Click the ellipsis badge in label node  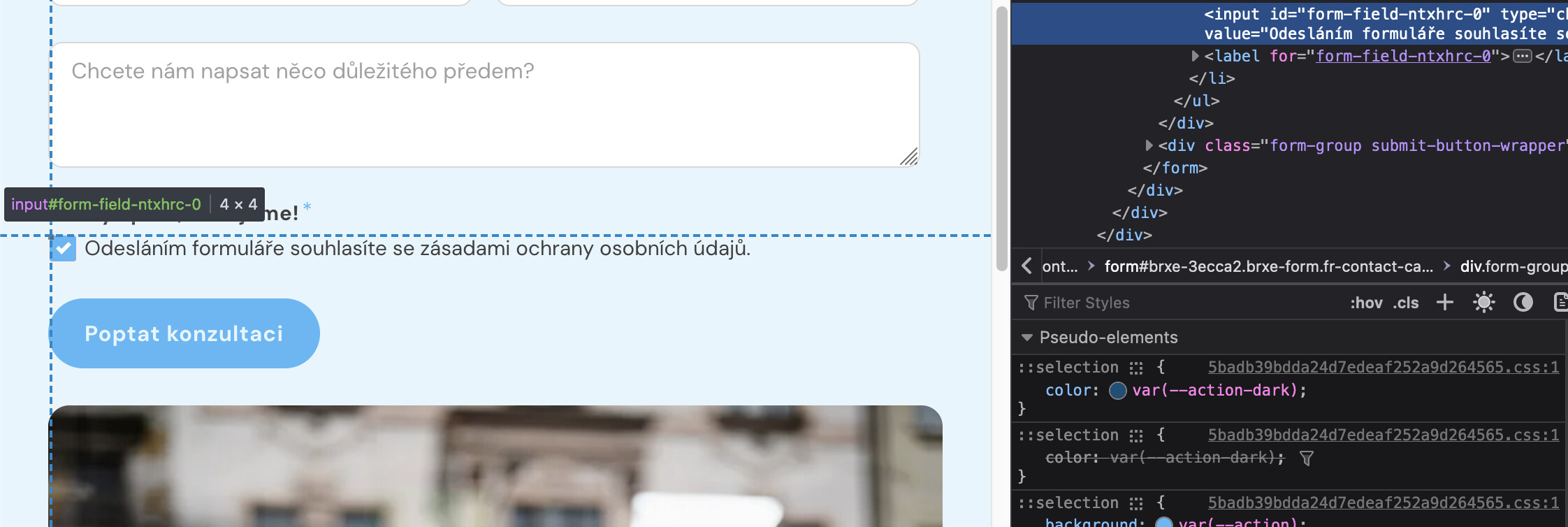point(1522,56)
